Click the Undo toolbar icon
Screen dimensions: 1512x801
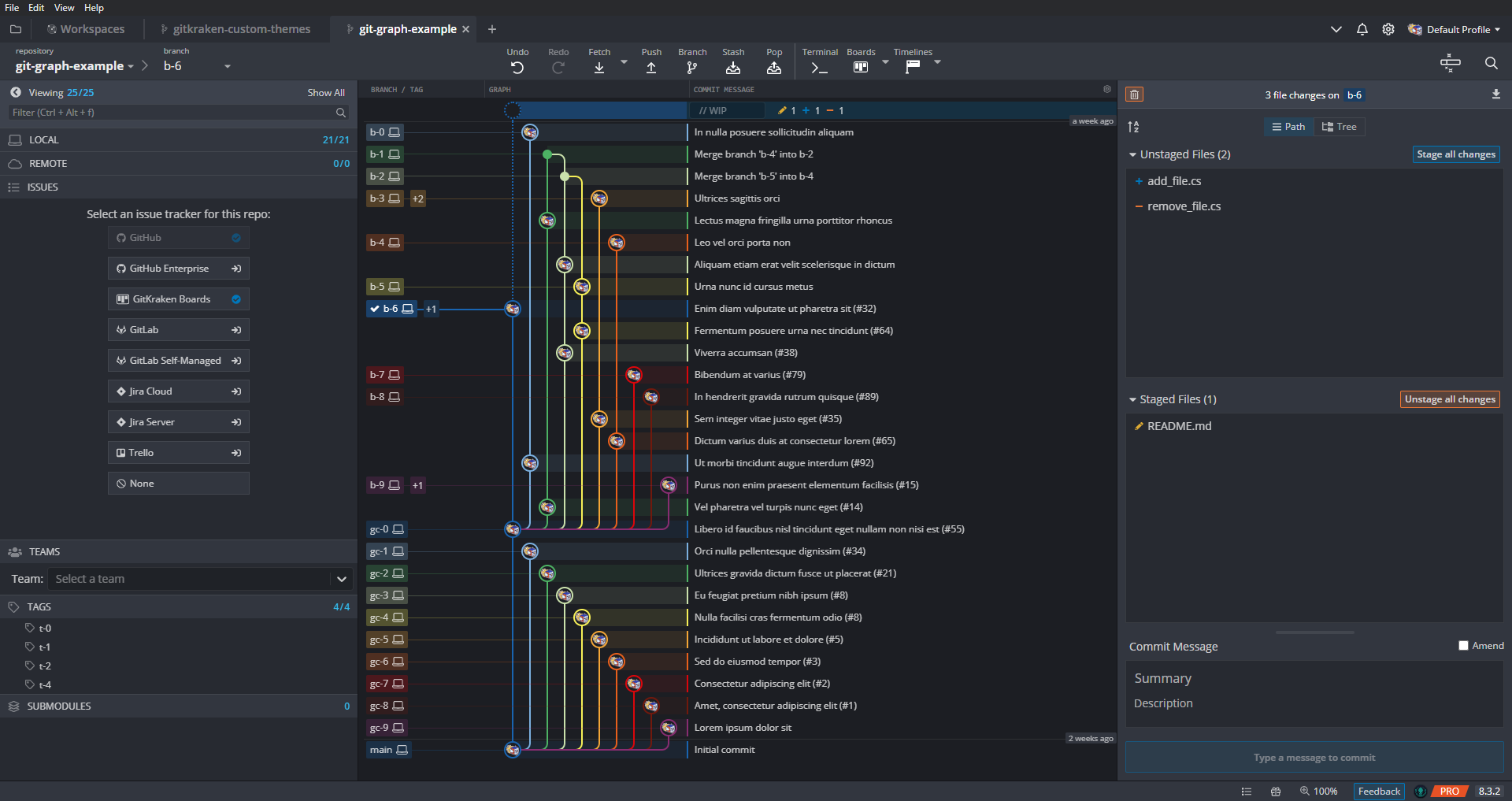click(517, 68)
